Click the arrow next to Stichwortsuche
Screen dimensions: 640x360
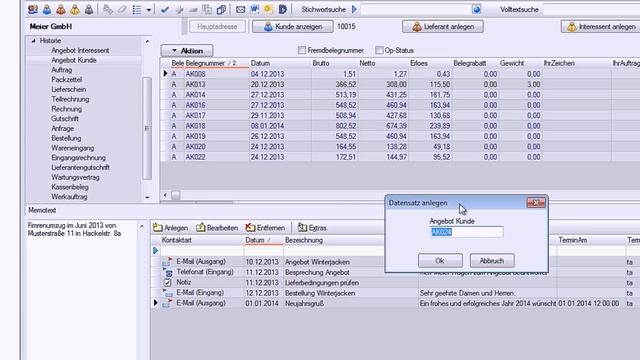click(354, 9)
